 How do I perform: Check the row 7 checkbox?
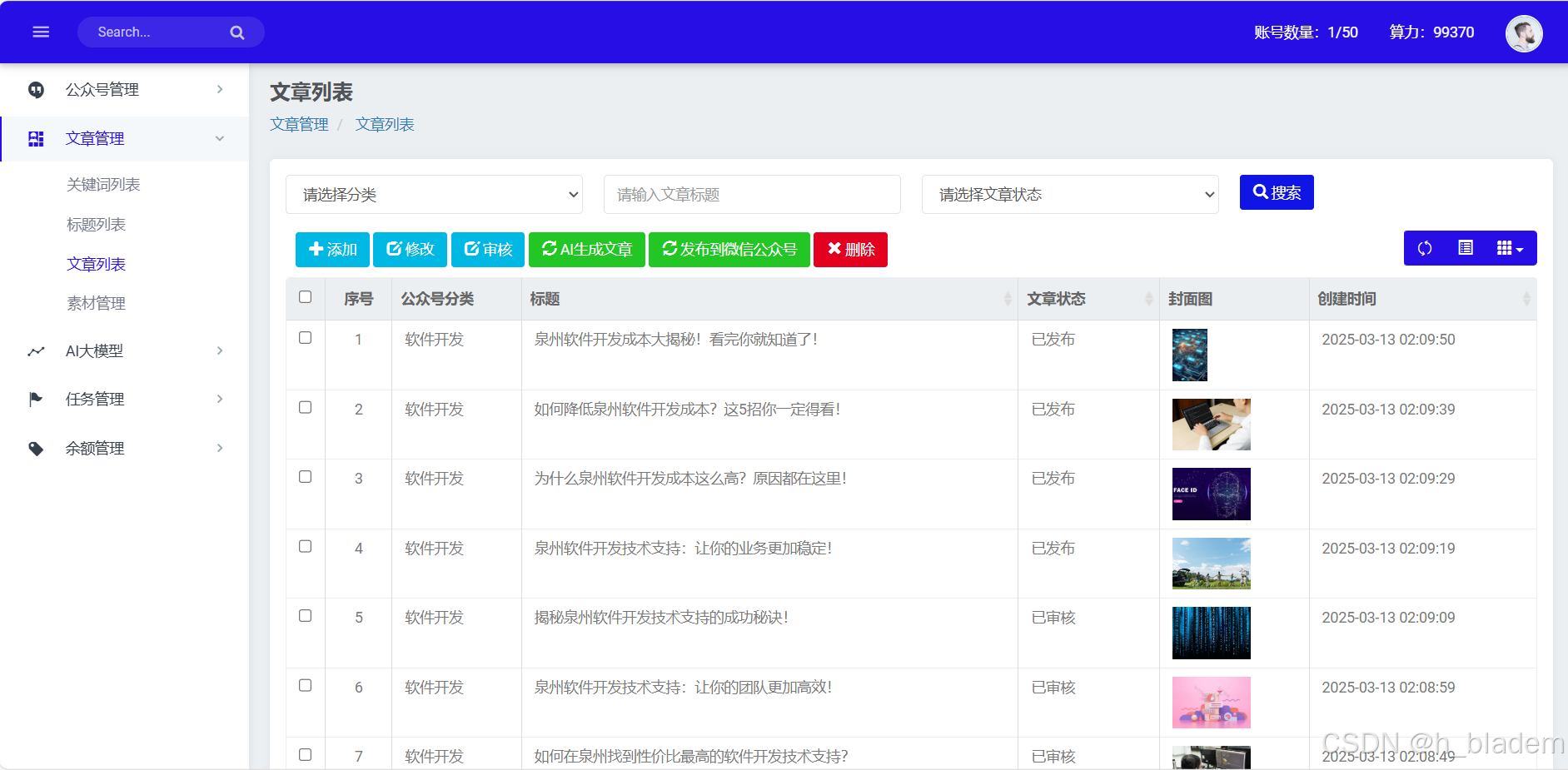click(x=306, y=755)
